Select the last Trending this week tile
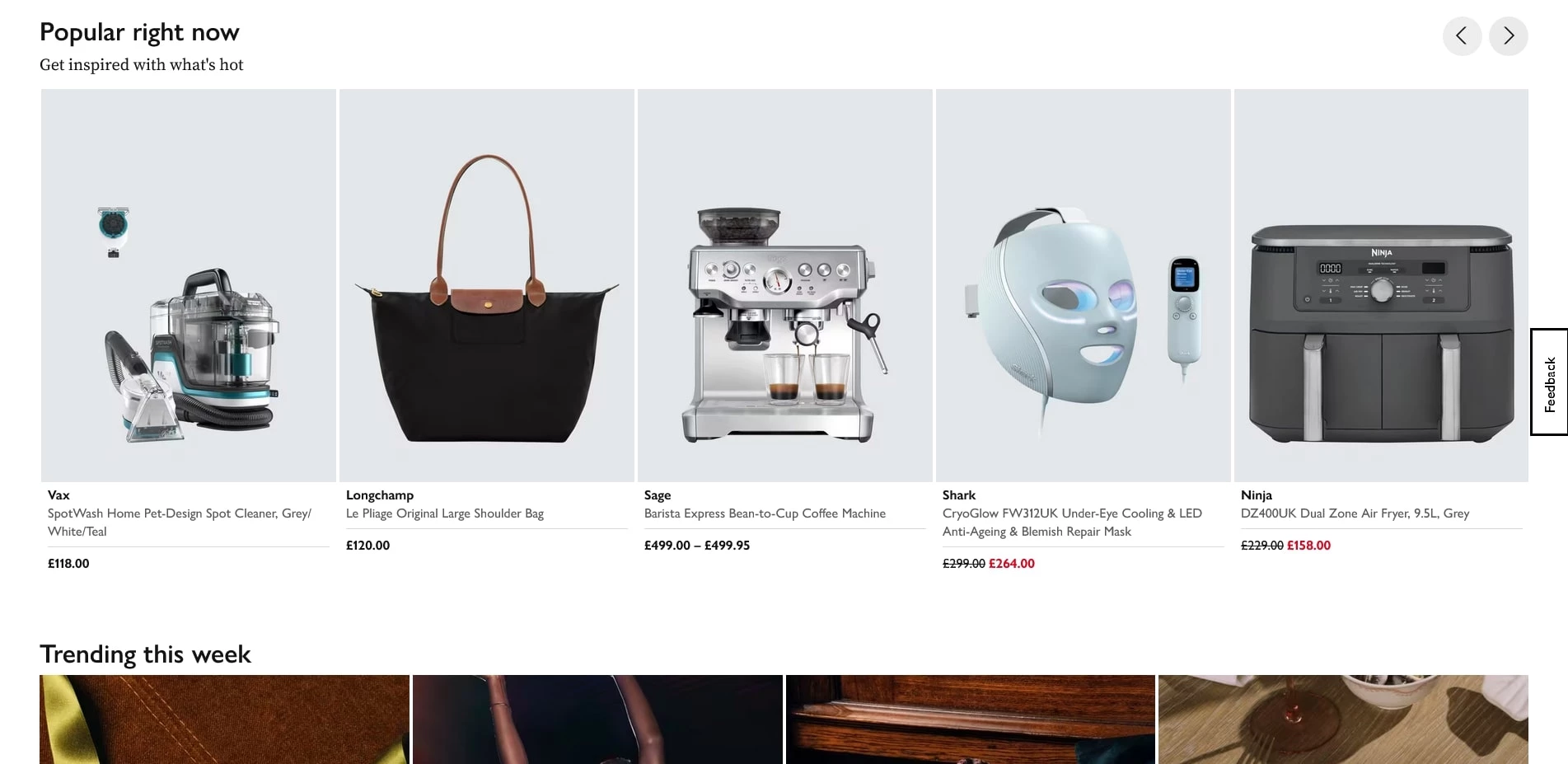The image size is (1568, 764). [x=1343, y=719]
